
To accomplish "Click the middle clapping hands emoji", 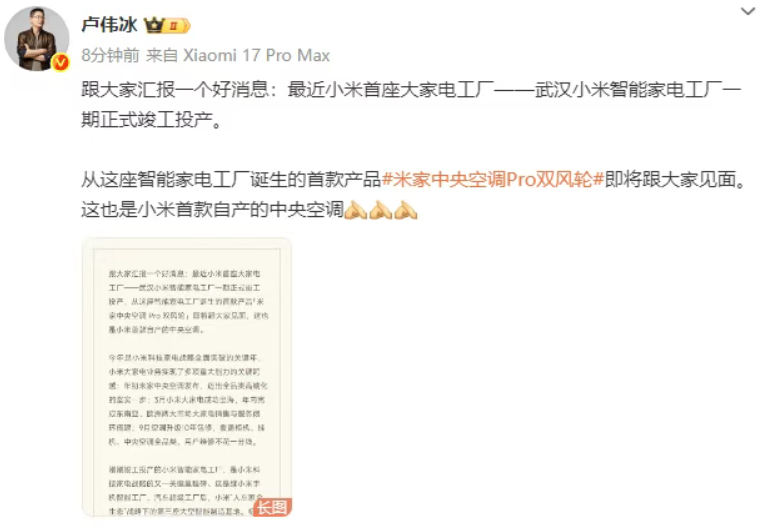I will click(381, 210).
